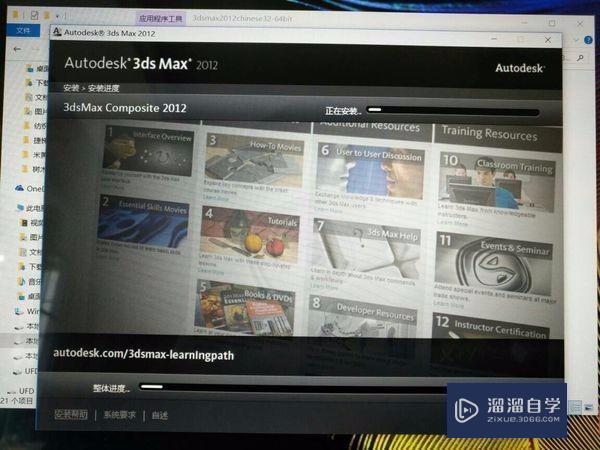600x450 pixels.
Task: Click the Autodesk logo in installer header
Action: coord(520,68)
